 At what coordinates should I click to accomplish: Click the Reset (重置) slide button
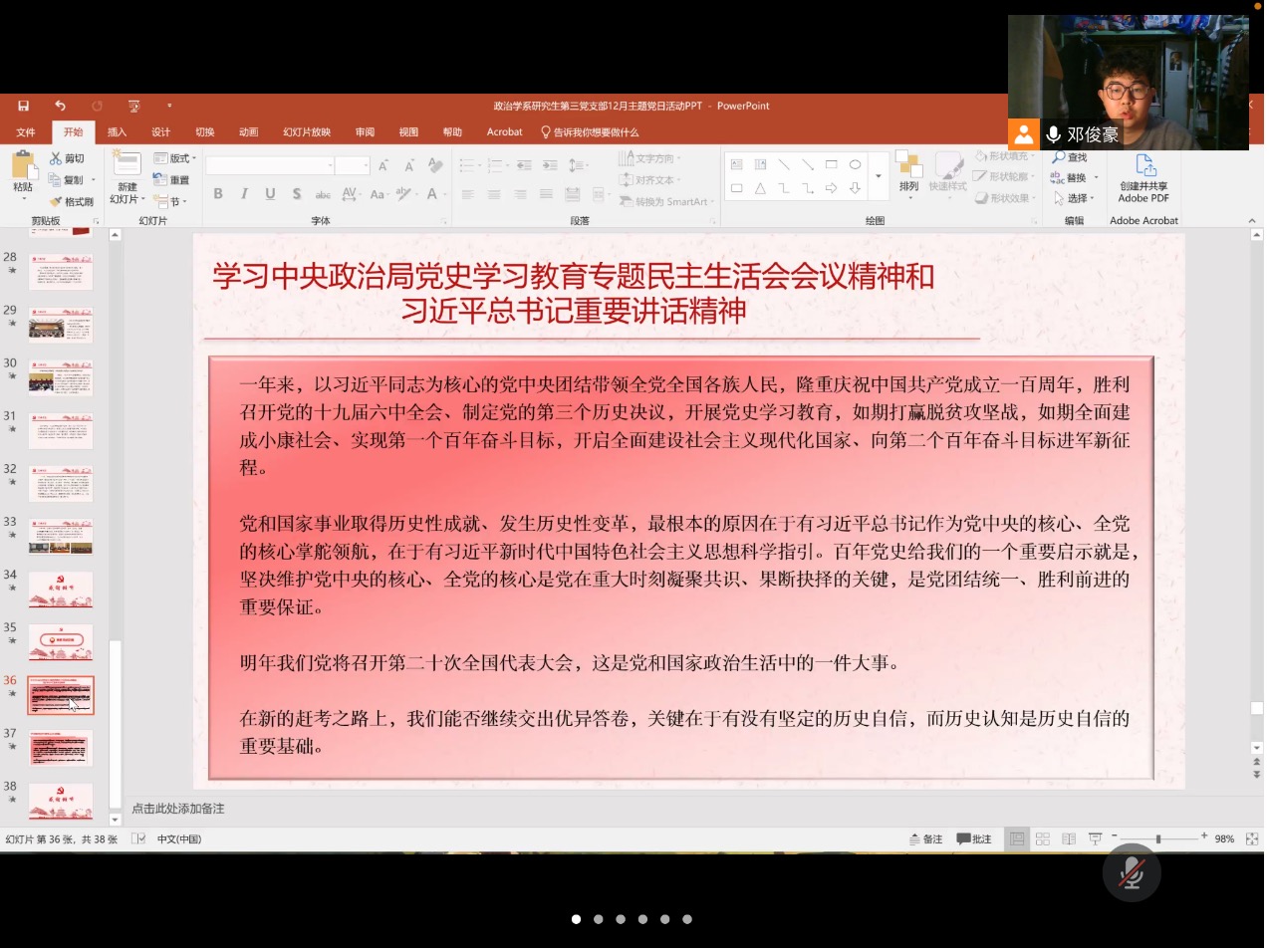[x=172, y=180]
